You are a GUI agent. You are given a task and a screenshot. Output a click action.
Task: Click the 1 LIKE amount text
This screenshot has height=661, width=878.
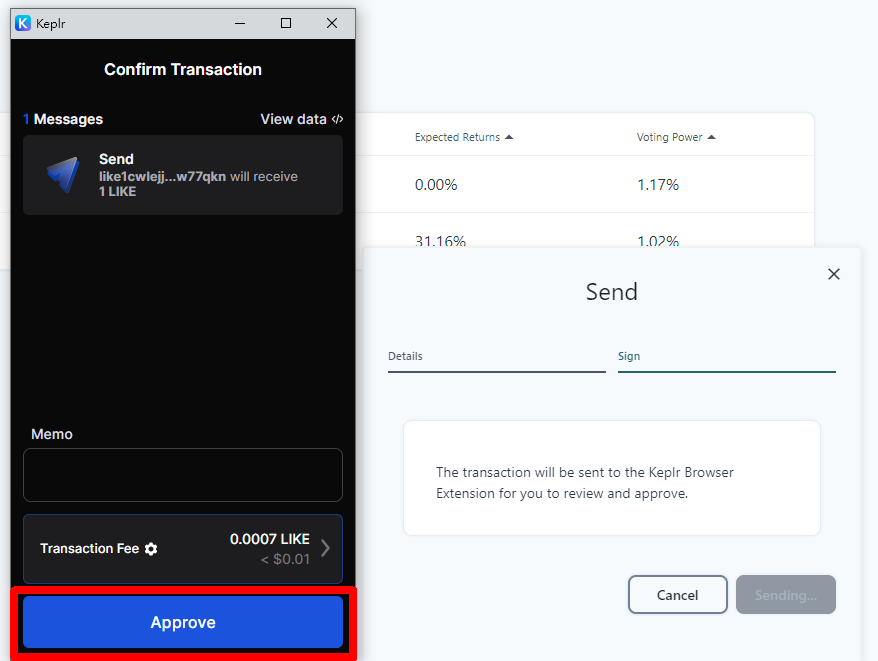click(118, 192)
